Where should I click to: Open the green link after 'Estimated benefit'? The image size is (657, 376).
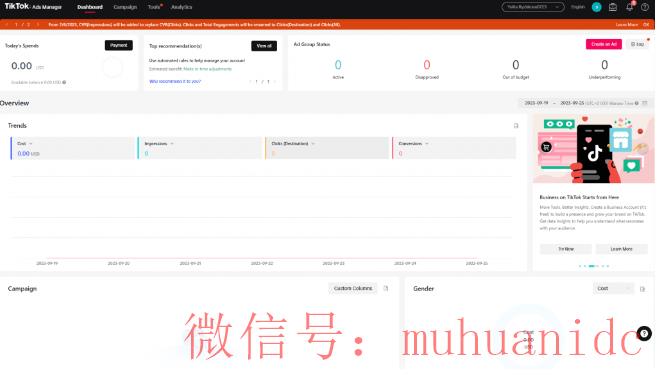coord(207,69)
